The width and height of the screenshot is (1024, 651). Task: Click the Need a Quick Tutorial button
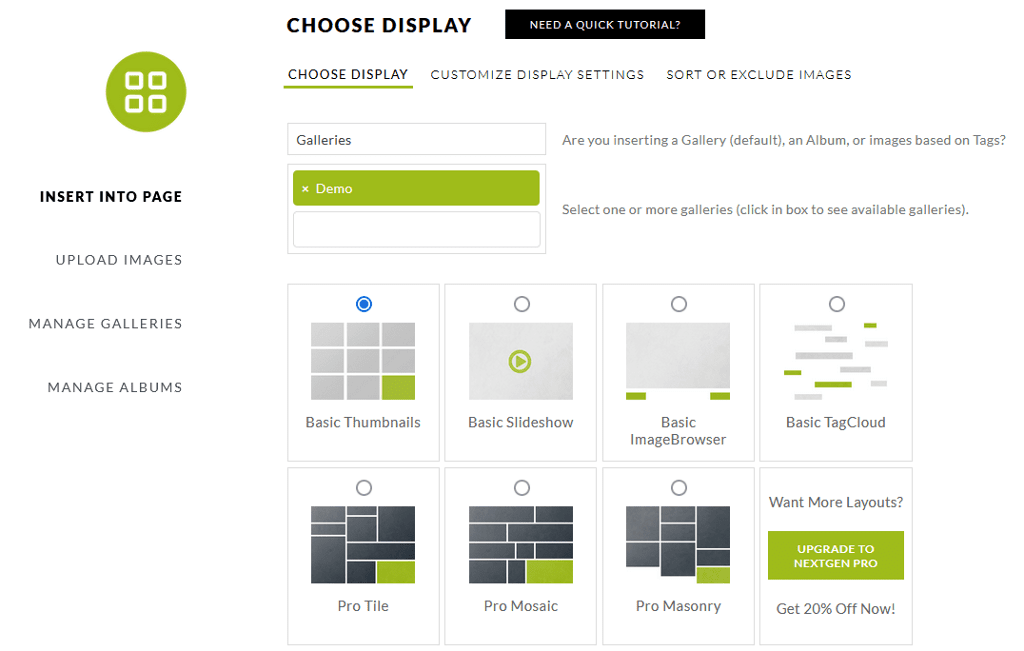pos(605,25)
